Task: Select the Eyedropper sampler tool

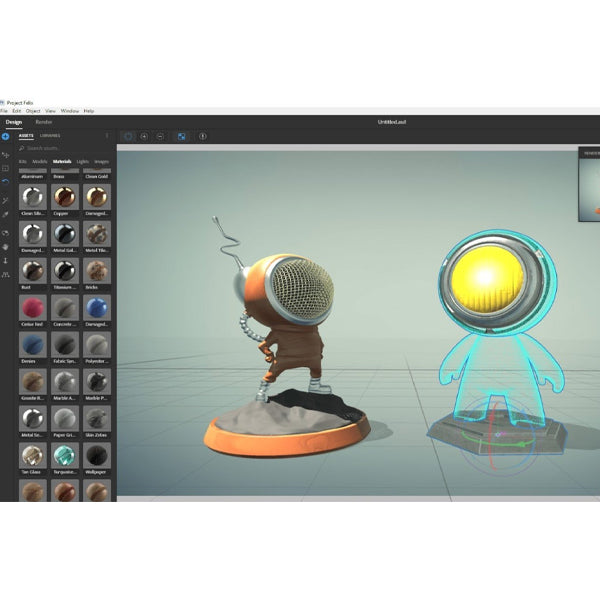Action: (x=6, y=214)
